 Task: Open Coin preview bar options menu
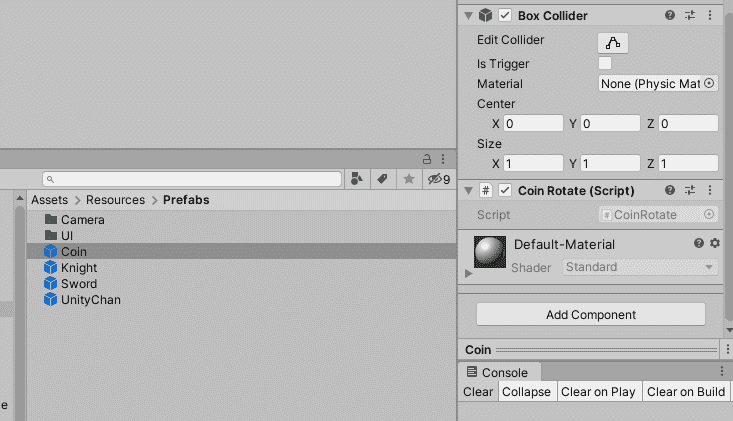point(727,349)
